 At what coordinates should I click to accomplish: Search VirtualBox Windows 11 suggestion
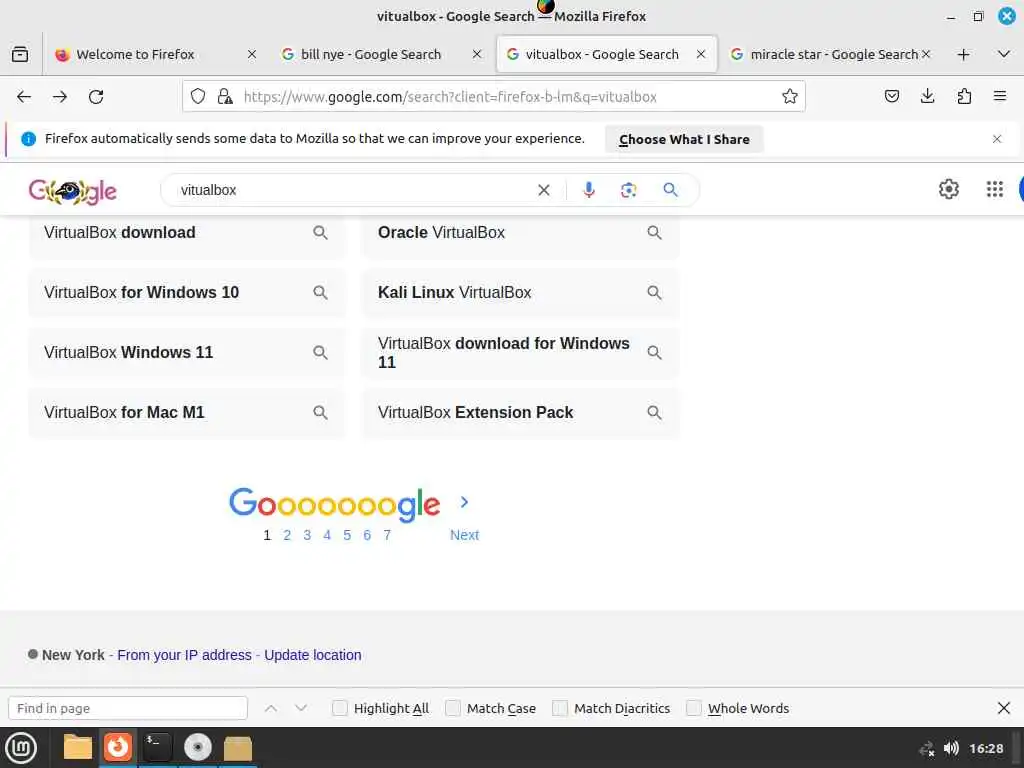coord(187,353)
